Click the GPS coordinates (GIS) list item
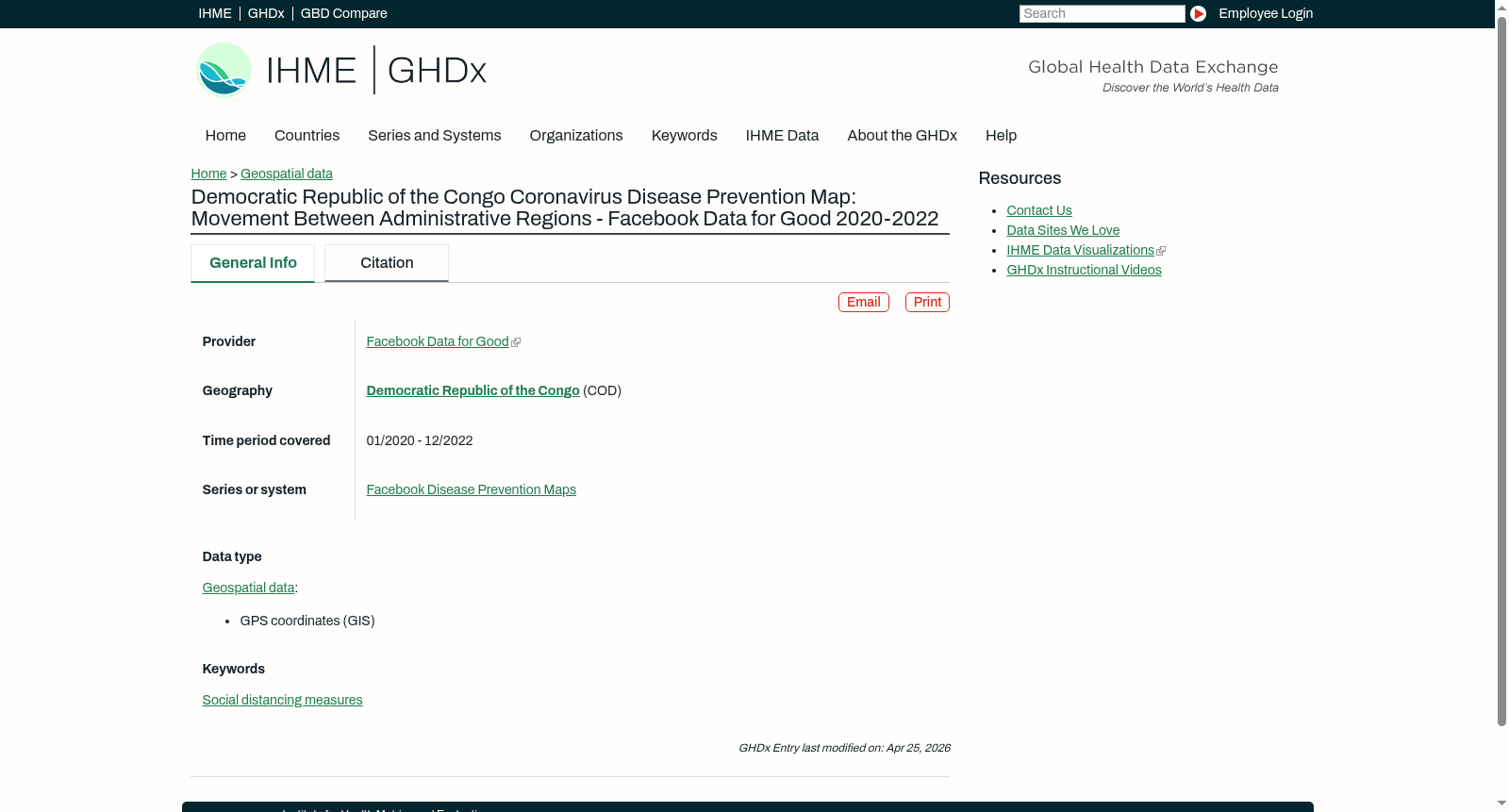The width and height of the screenshot is (1509, 812). click(307, 621)
